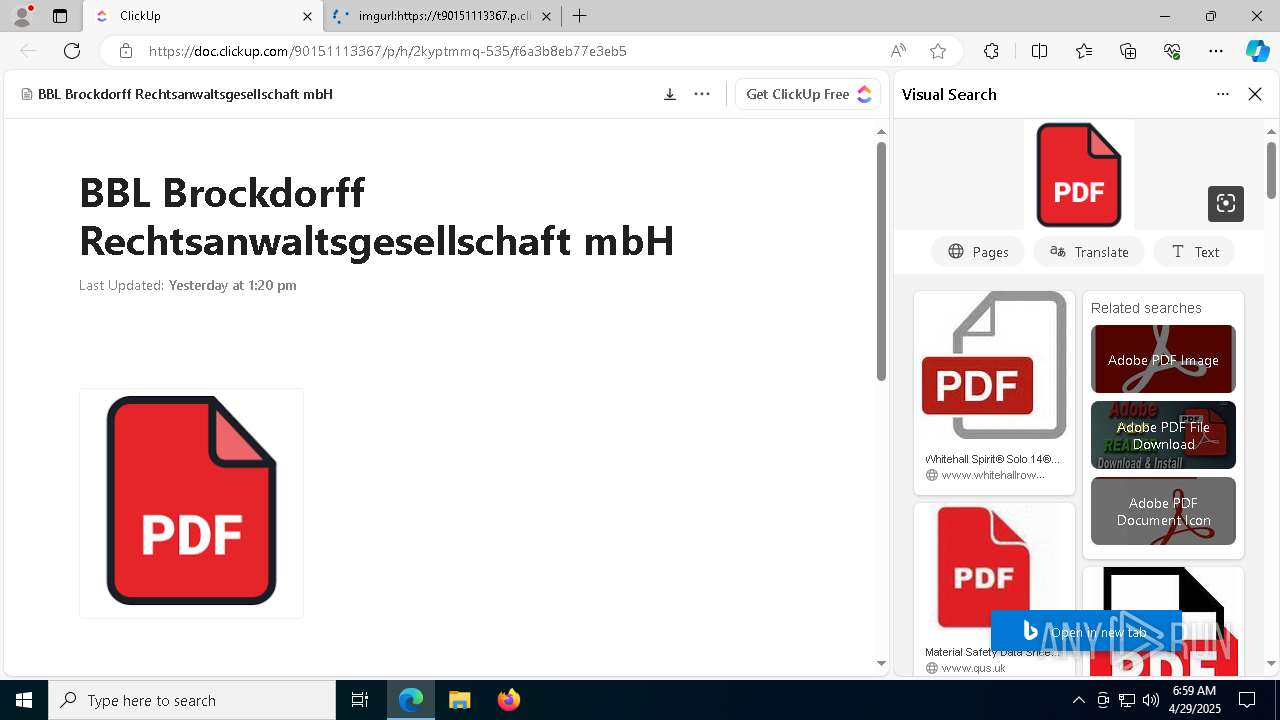Open Visual Search more options
This screenshot has height=720, width=1280.
pyautogui.click(x=1223, y=94)
